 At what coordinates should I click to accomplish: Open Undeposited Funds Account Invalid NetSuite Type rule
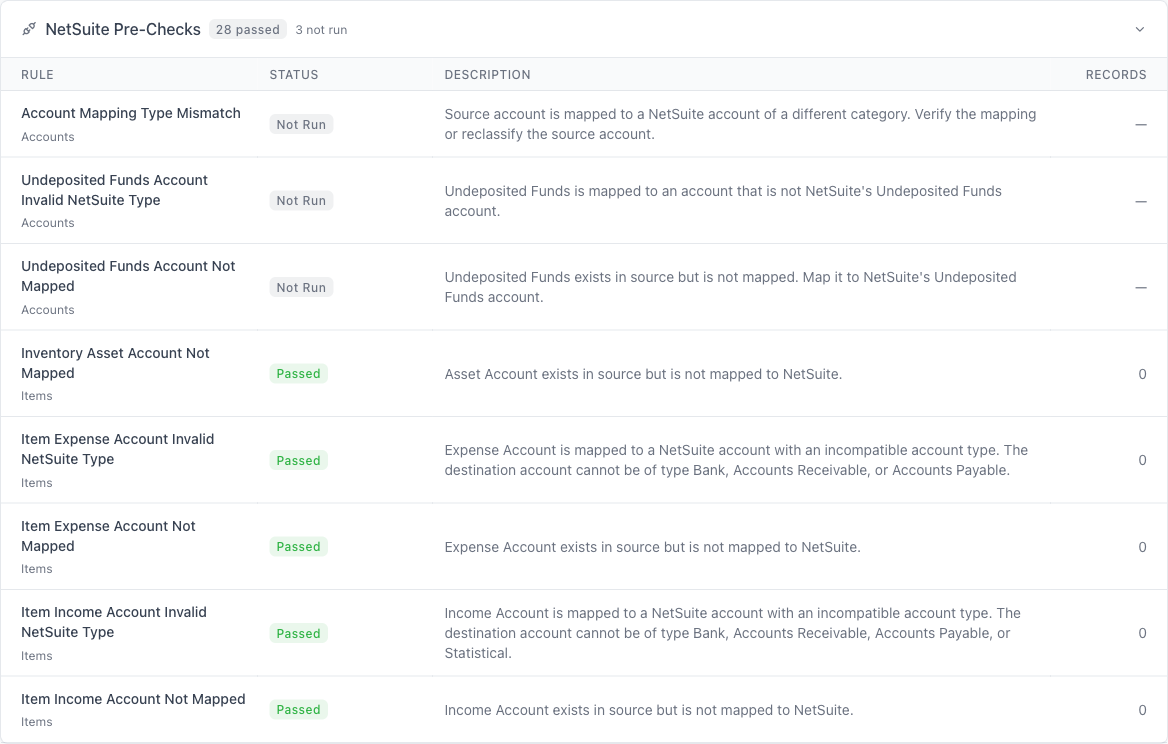[x=114, y=190]
